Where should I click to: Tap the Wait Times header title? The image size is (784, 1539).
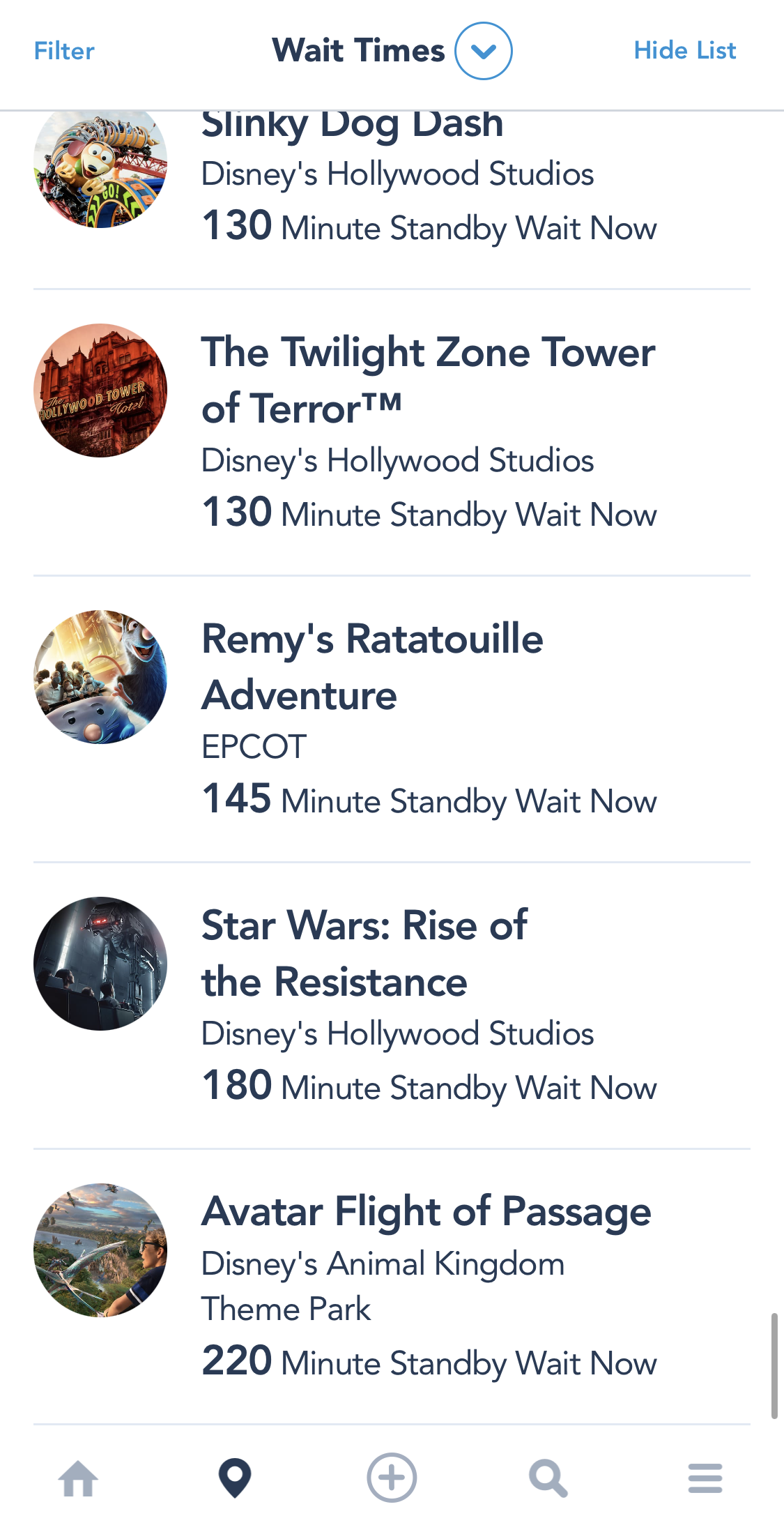[x=358, y=51]
